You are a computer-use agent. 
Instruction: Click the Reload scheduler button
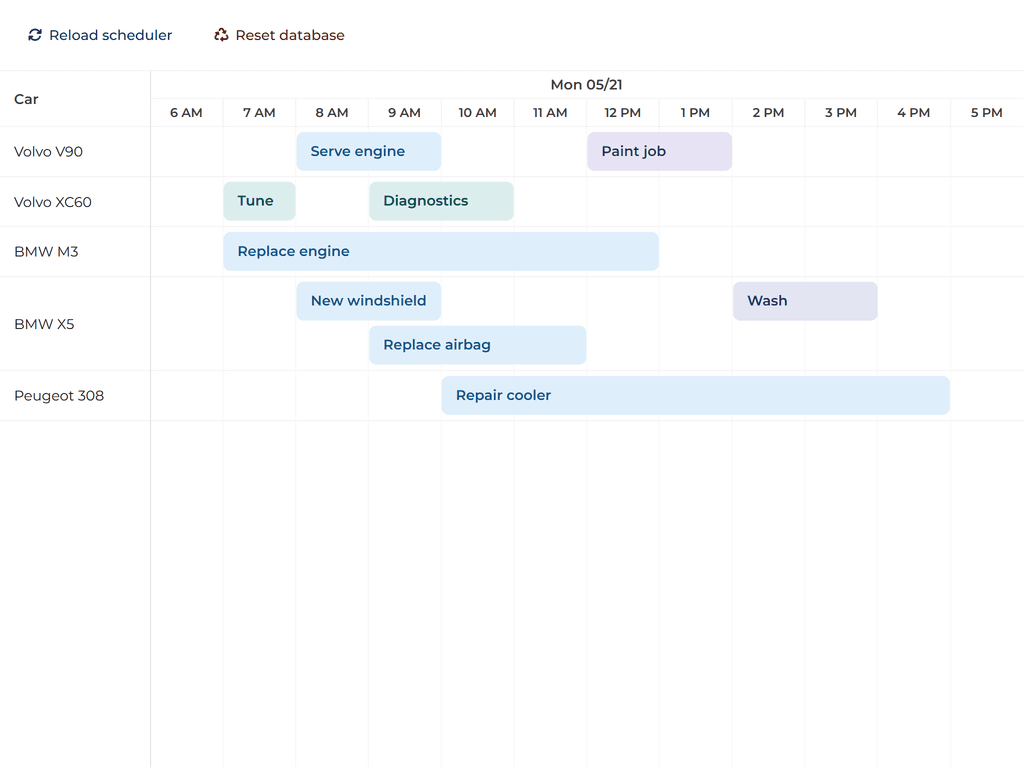pyautogui.click(x=100, y=34)
